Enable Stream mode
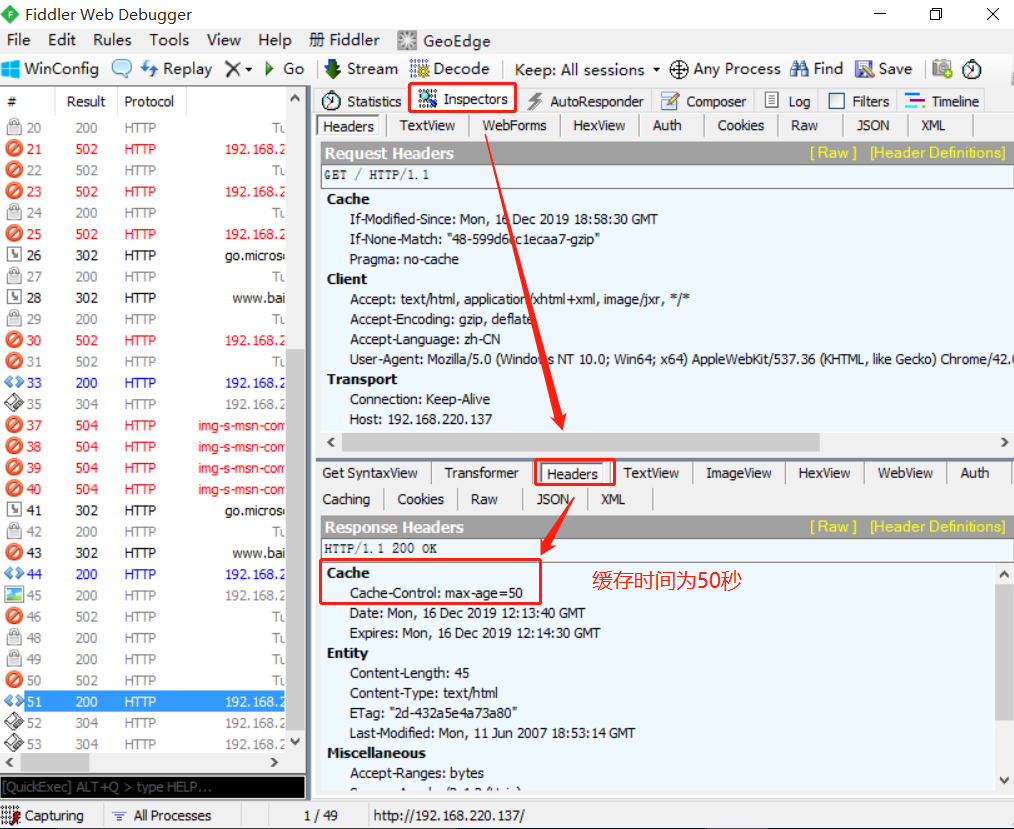The height and width of the screenshot is (829, 1014). (x=361, y=69)
